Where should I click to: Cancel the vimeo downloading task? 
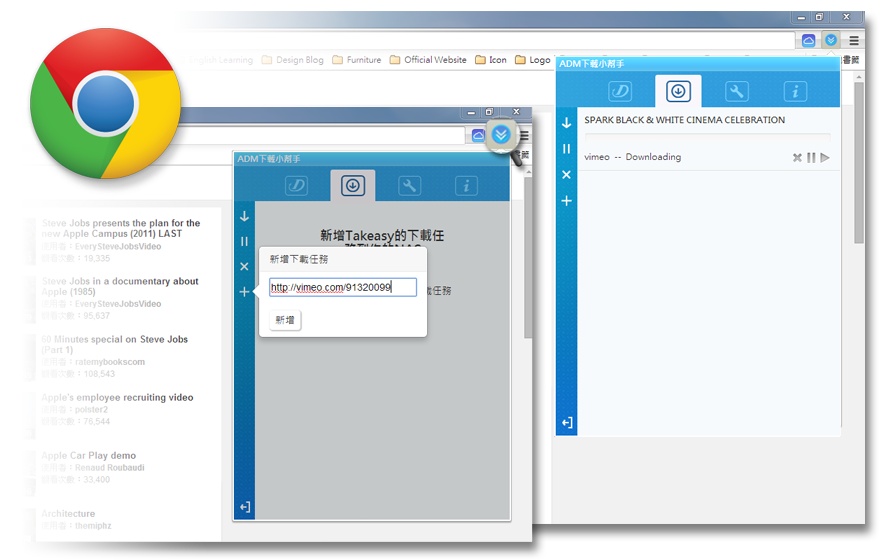point(797,158)
